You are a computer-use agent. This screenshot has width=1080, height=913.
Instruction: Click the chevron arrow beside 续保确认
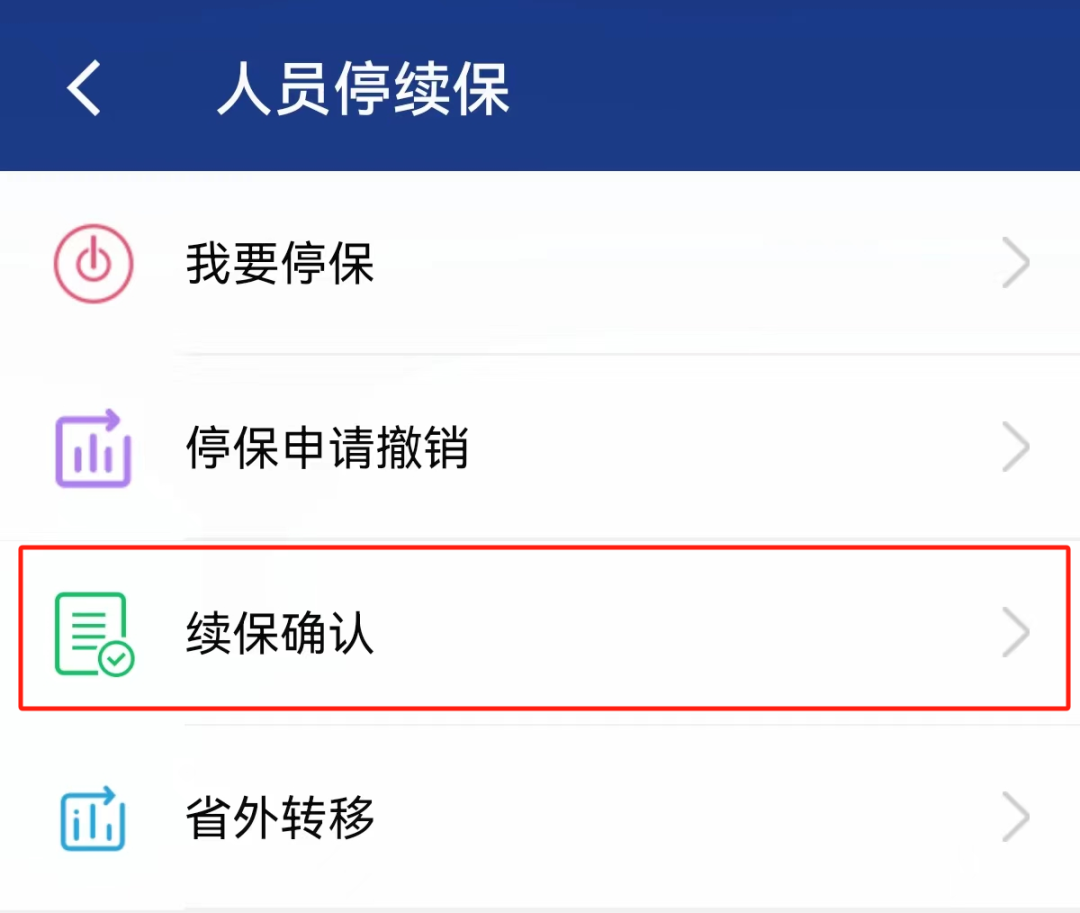point(1016,633)
